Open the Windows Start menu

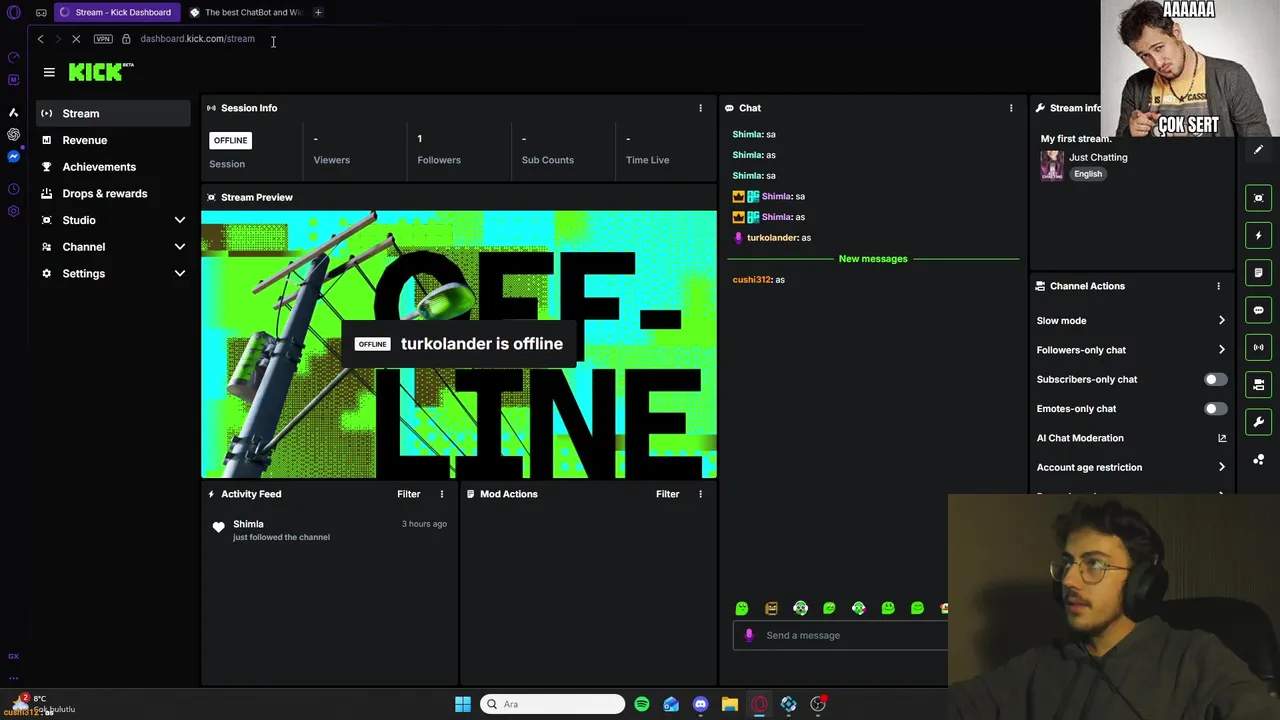coord(463,704)
